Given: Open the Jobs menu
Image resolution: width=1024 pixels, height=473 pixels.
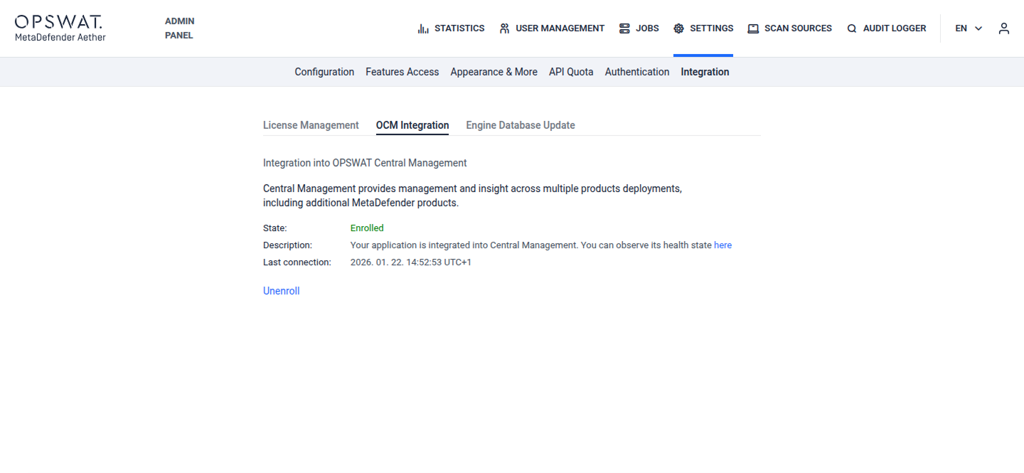Looking at the screenshot, I should [x=639, y=29].
